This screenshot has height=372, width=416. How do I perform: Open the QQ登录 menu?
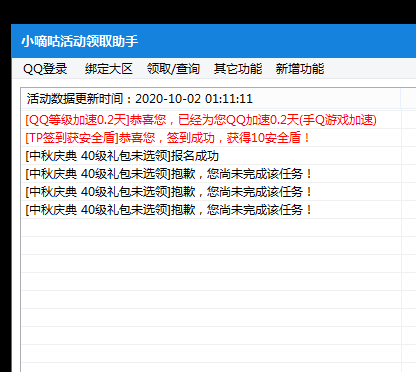45,69
